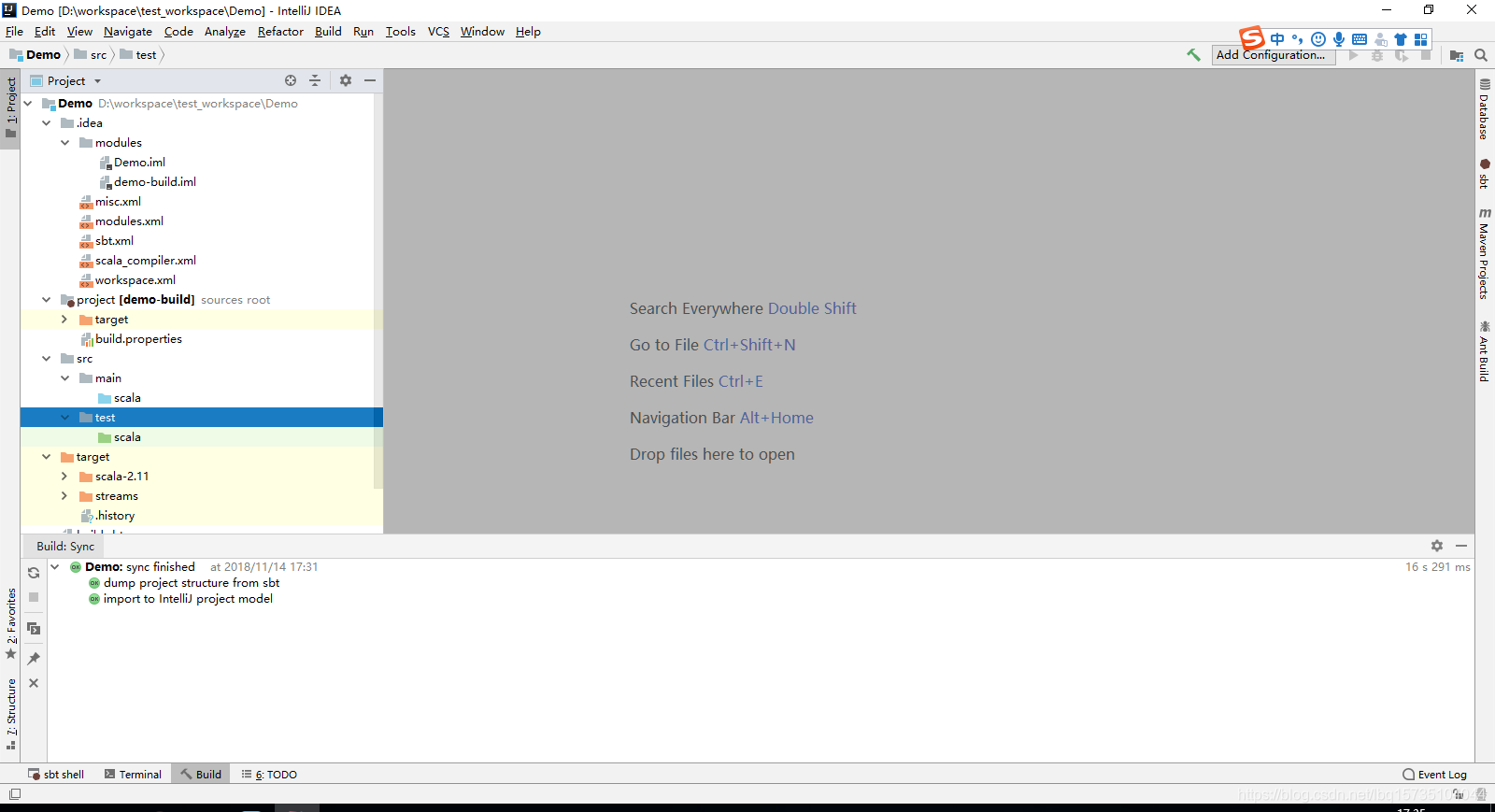Click Sogou emoji smiley icon
Screen dimensions: 1495x812
1318,39
